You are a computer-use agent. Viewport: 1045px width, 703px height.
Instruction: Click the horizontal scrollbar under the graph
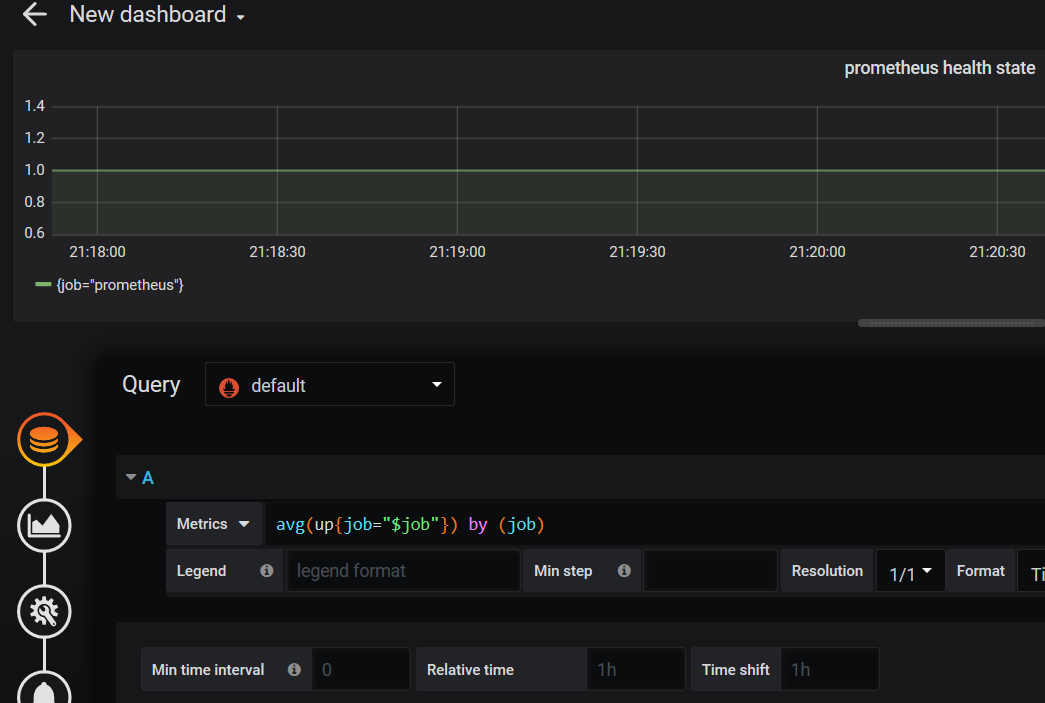pyautogui.click(x=951, y=323)
